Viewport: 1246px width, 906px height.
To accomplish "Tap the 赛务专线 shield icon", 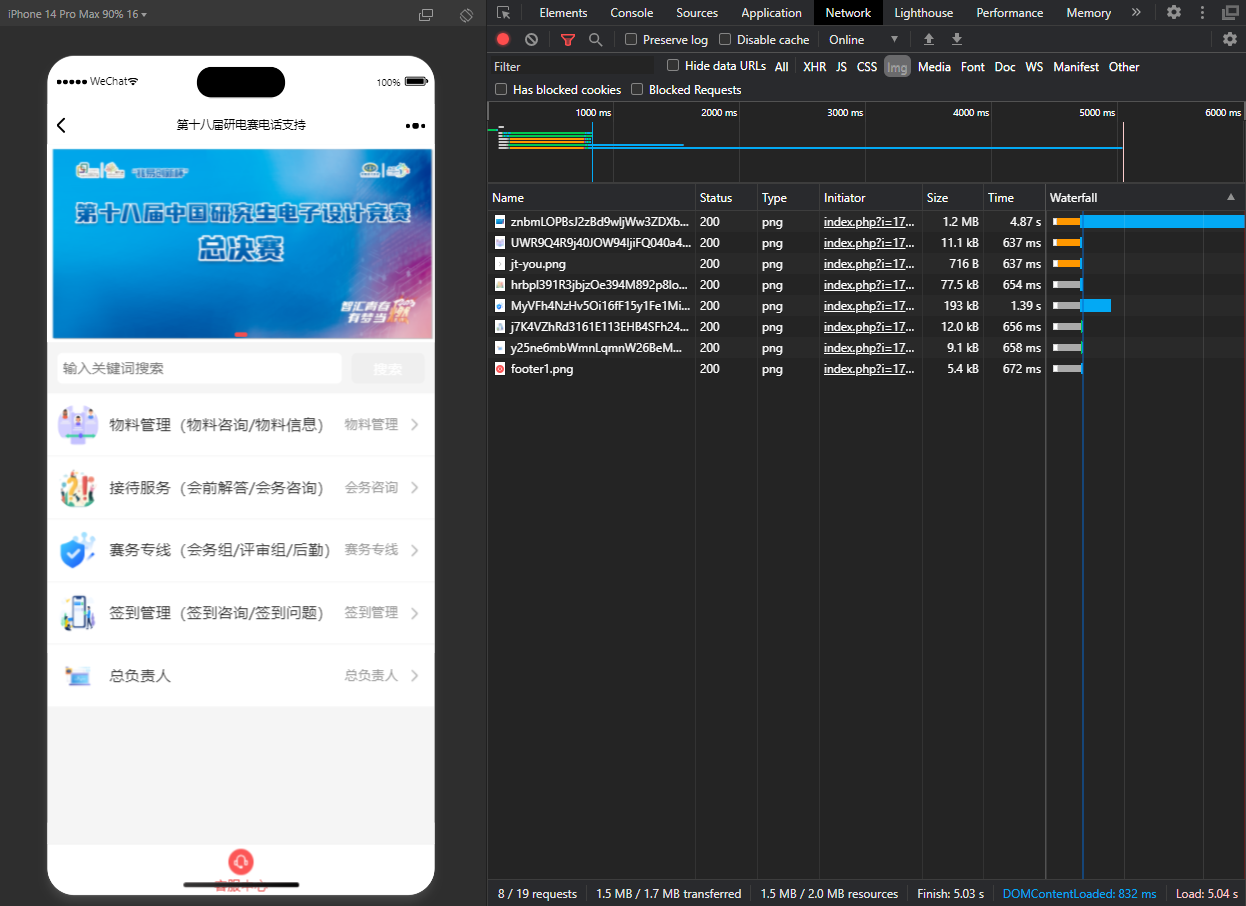I will [78, 551].
